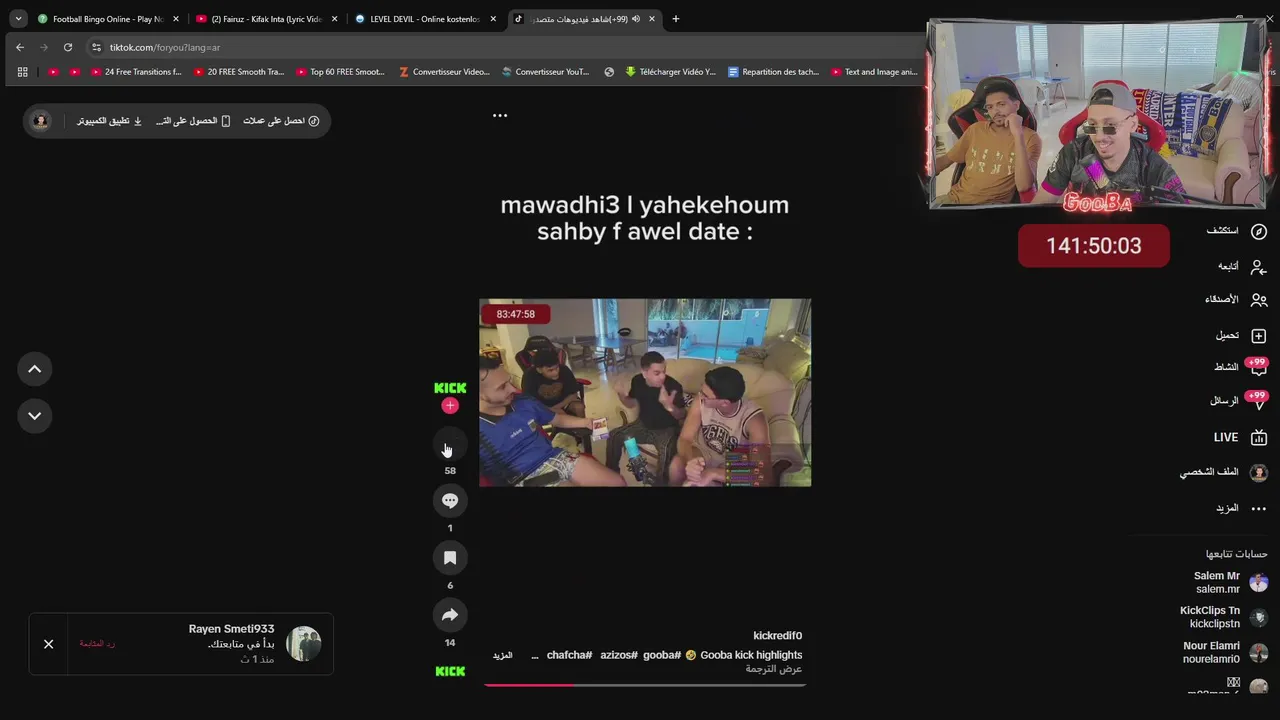Click the profile avatar in top-left pill
Image resolution: width=1280 pixels, height=720 pixels.
(40, 121)
